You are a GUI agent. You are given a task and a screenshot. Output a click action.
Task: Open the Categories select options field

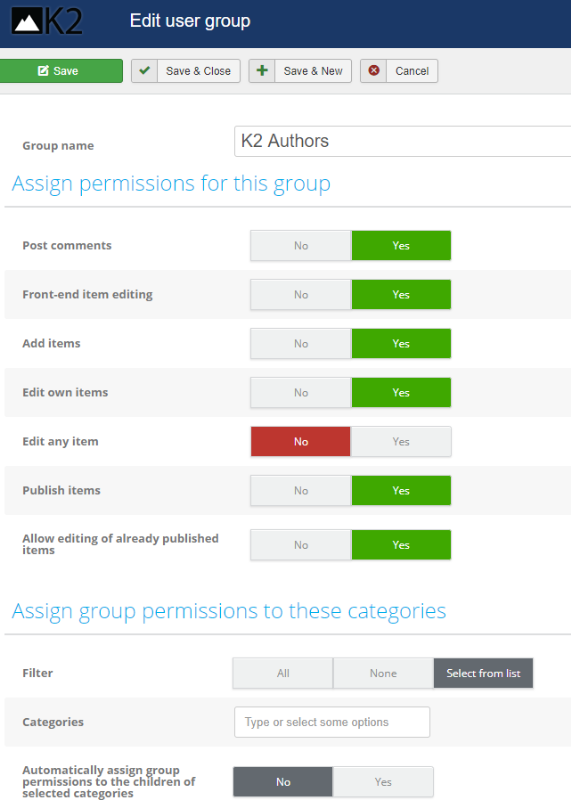coord(332,722)
